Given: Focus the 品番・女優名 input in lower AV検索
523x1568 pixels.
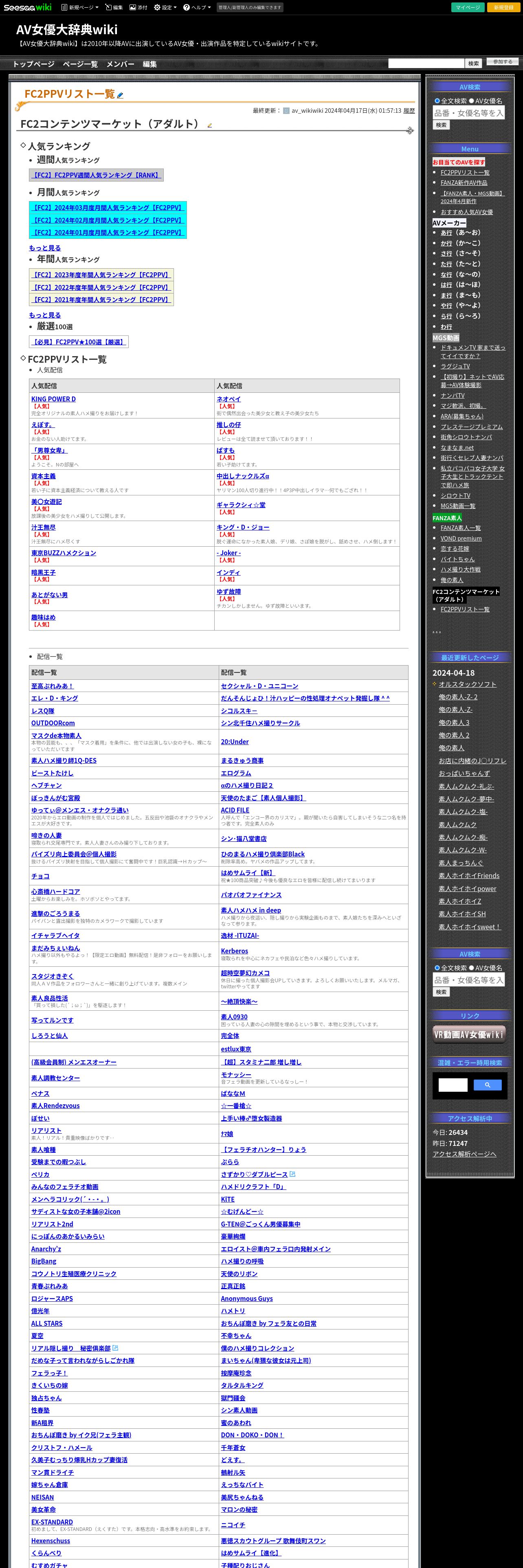Looking at the screenshot, I should [469, 979].
